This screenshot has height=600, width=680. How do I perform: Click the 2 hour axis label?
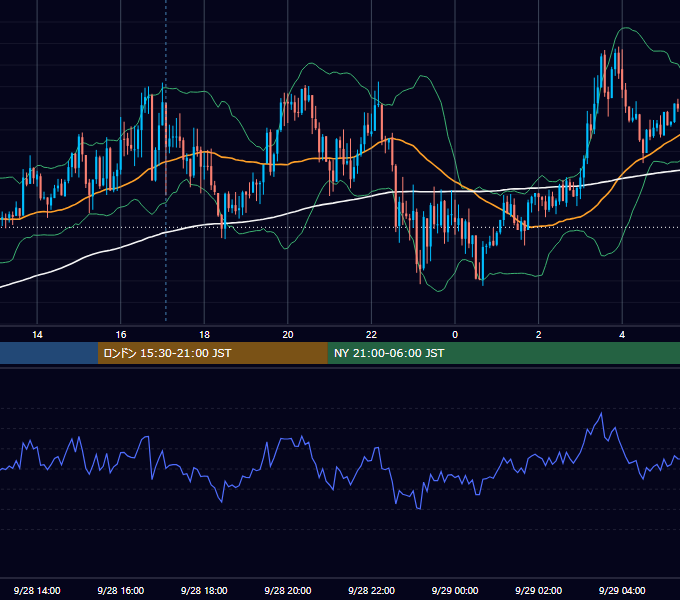click(539, 335)
